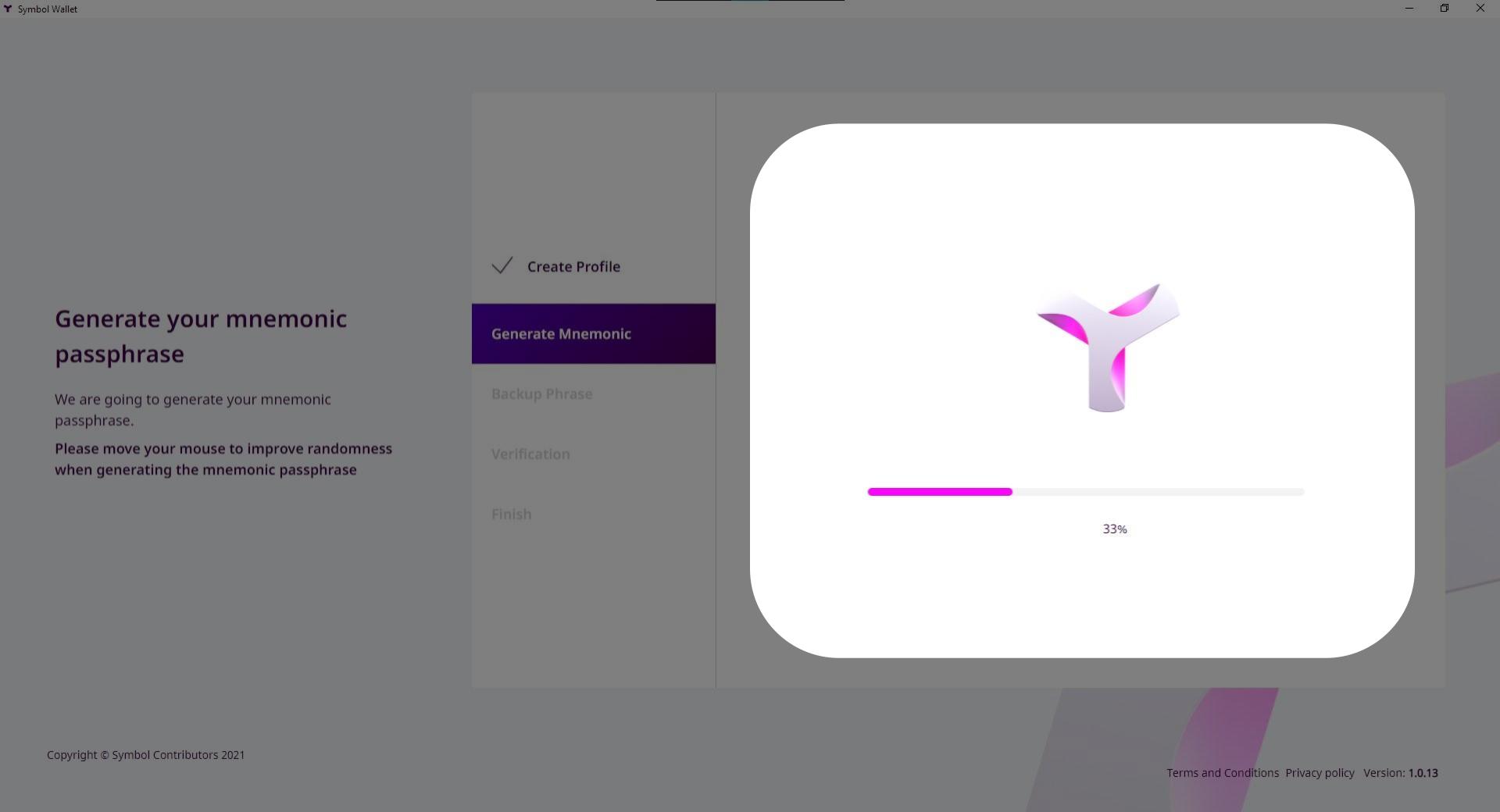The image size is (1500, 812).
Task: Select the Generate Mnemonic step
Action: pyautogui.click(x=561, y=334)
